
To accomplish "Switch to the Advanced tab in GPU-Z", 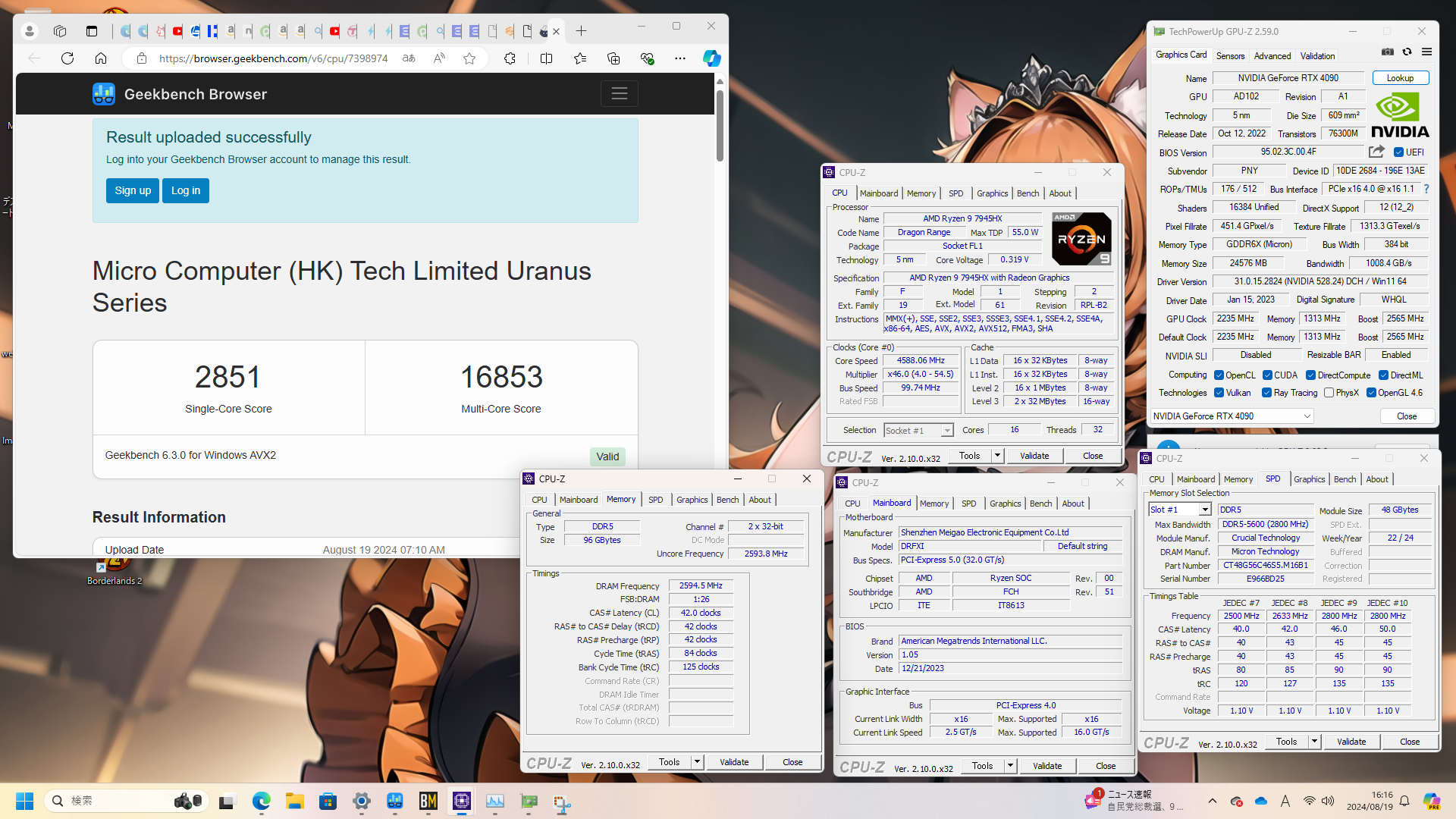I will tap(1272, 56).
